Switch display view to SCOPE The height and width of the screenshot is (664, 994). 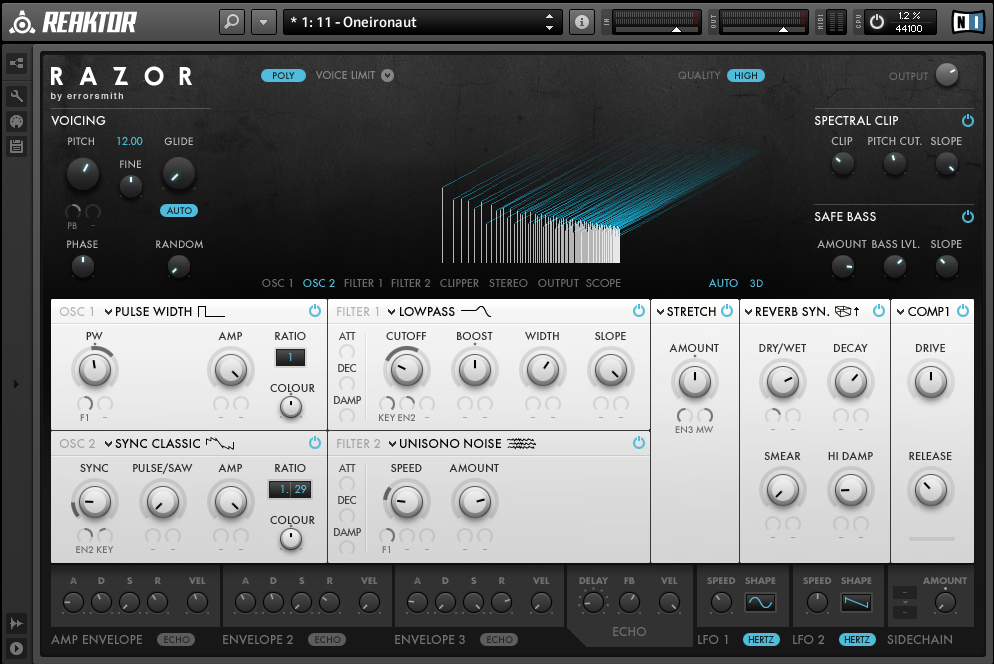tap(603, 283)
